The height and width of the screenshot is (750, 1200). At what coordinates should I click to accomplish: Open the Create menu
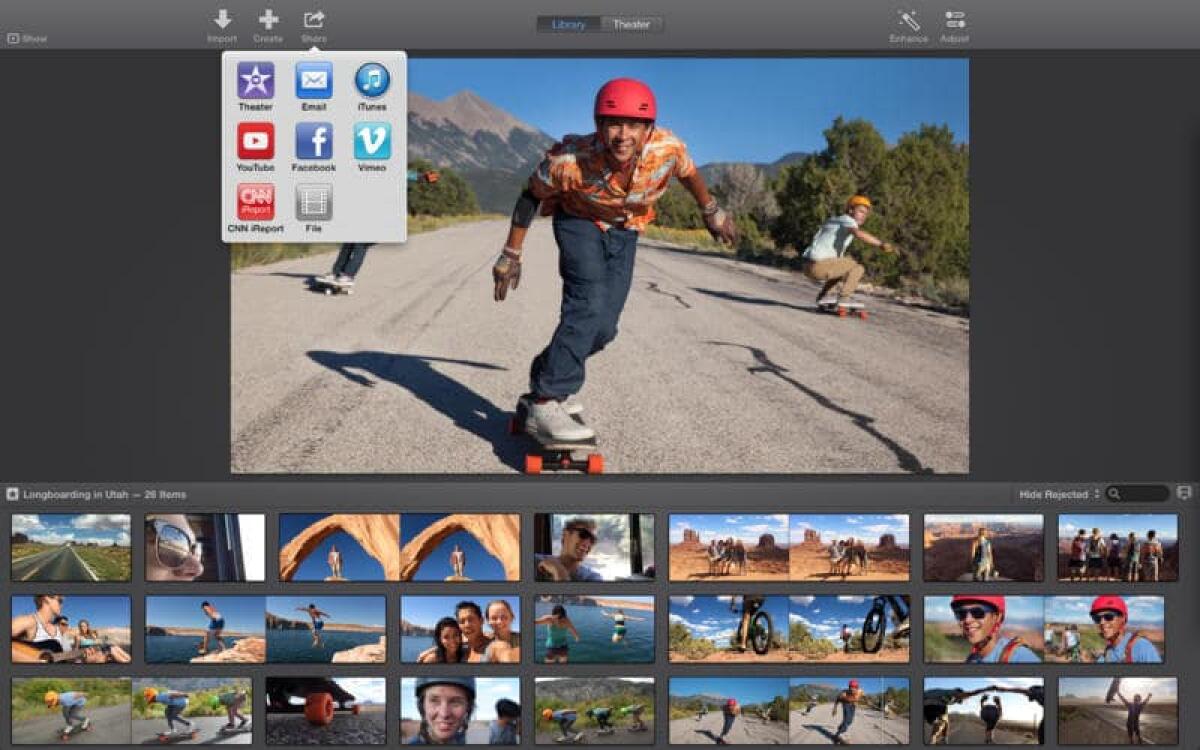267,22
